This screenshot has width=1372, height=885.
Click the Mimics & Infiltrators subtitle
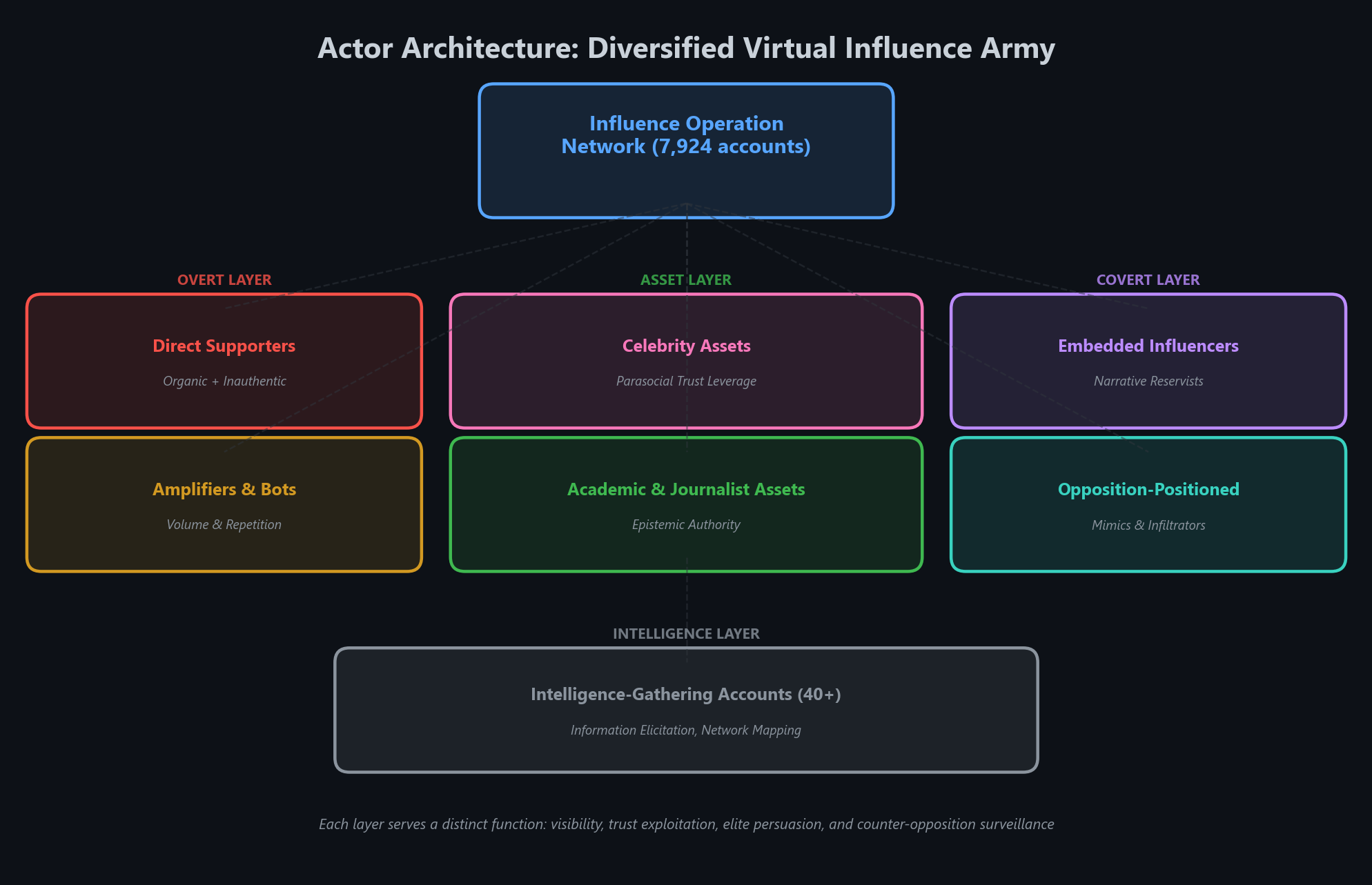[1148, 526]
